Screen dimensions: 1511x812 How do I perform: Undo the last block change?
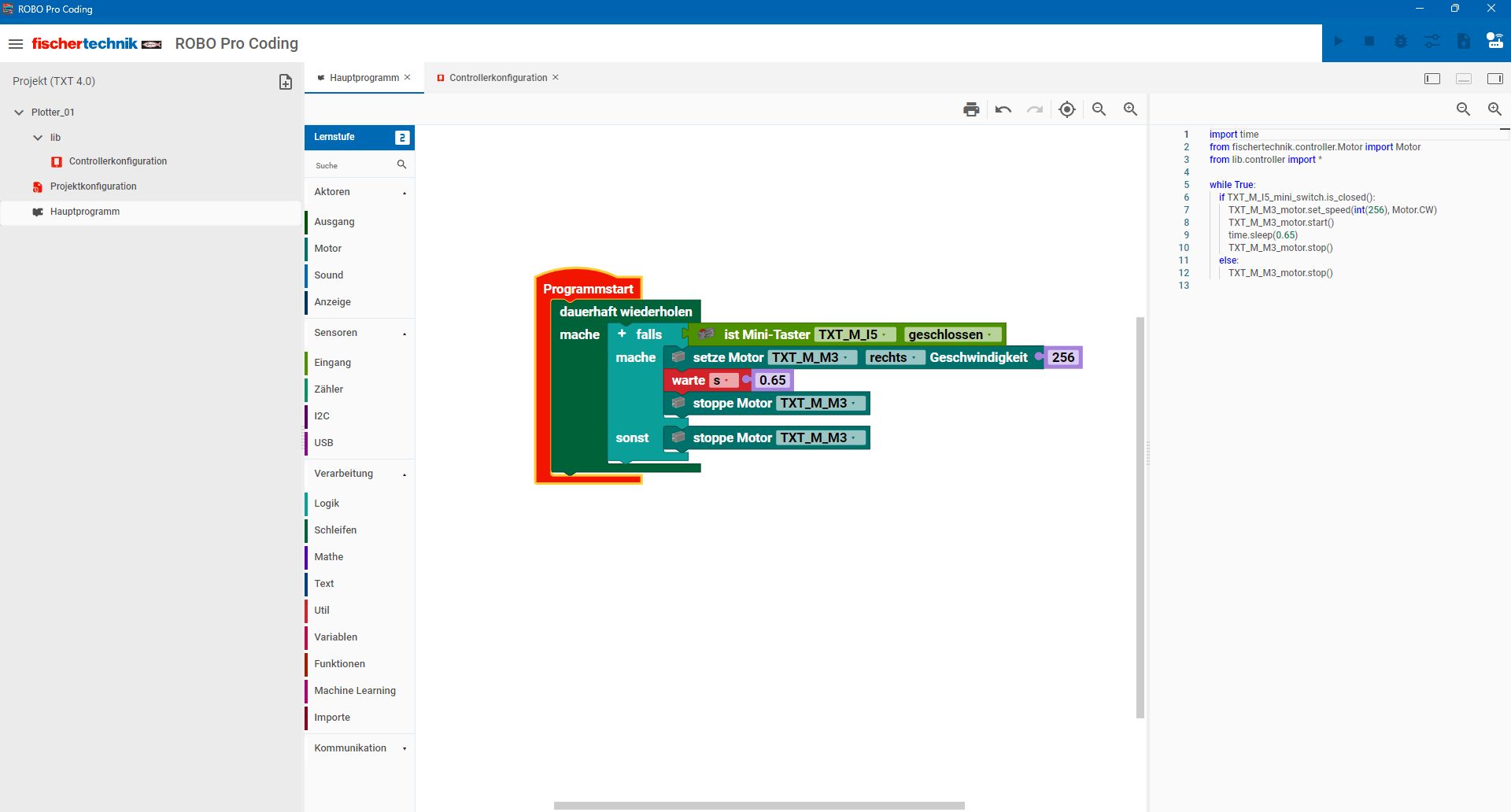tap(1003, 109)
